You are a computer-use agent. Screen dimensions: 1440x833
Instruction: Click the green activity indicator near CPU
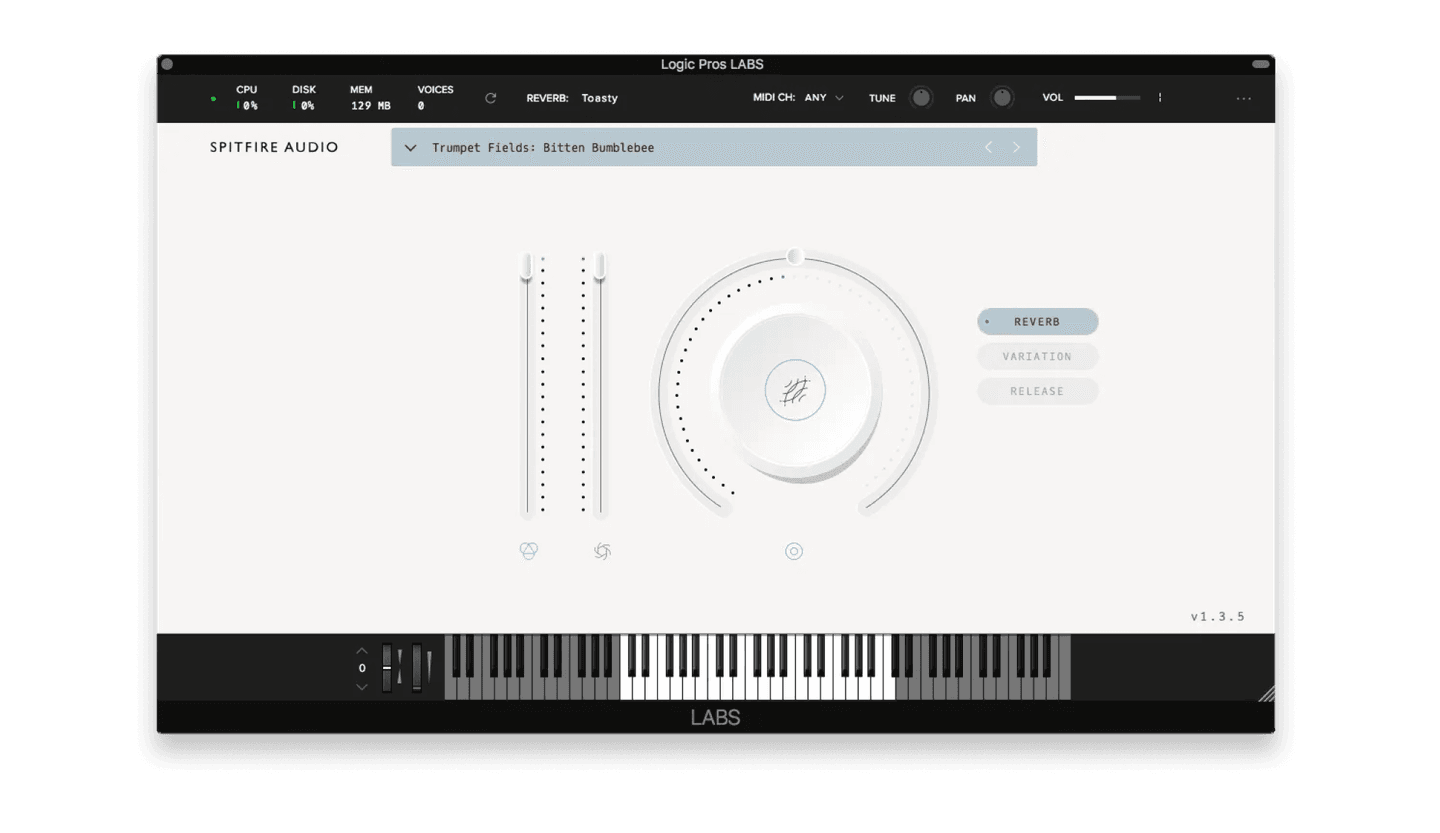click(213, 99)
